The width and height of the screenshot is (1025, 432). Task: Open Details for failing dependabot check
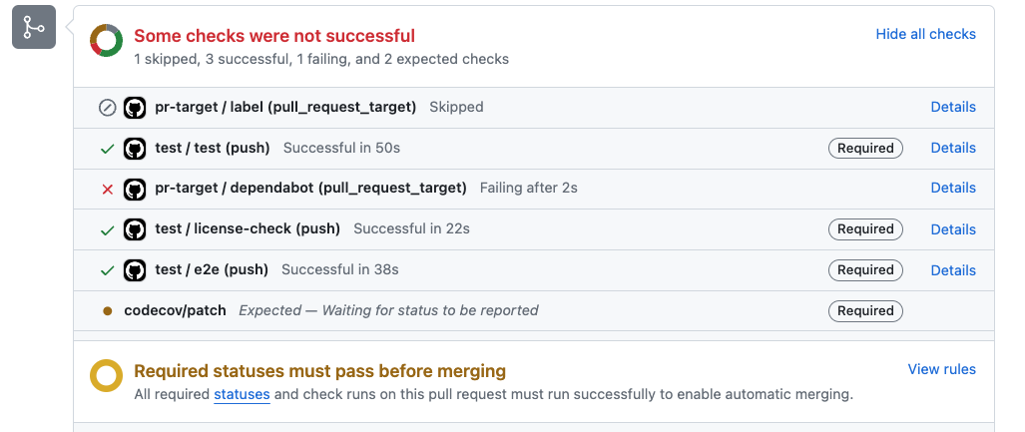coord(953,188)
